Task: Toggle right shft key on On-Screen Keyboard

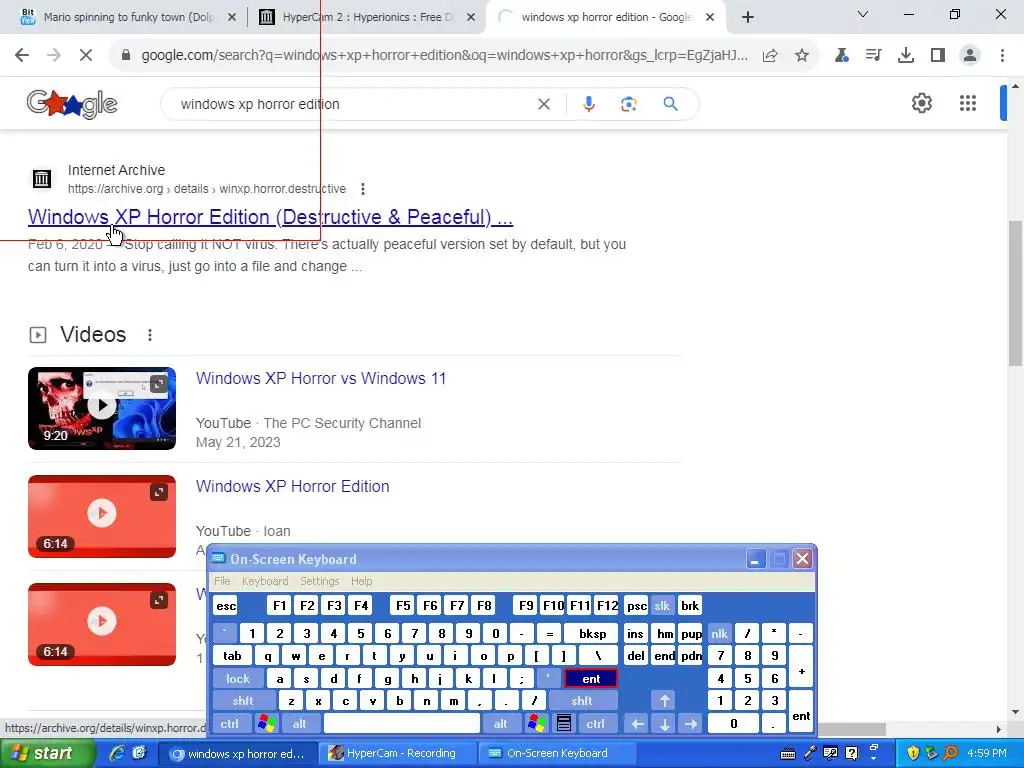Action: pyautogui.click(x=583, y=701)
